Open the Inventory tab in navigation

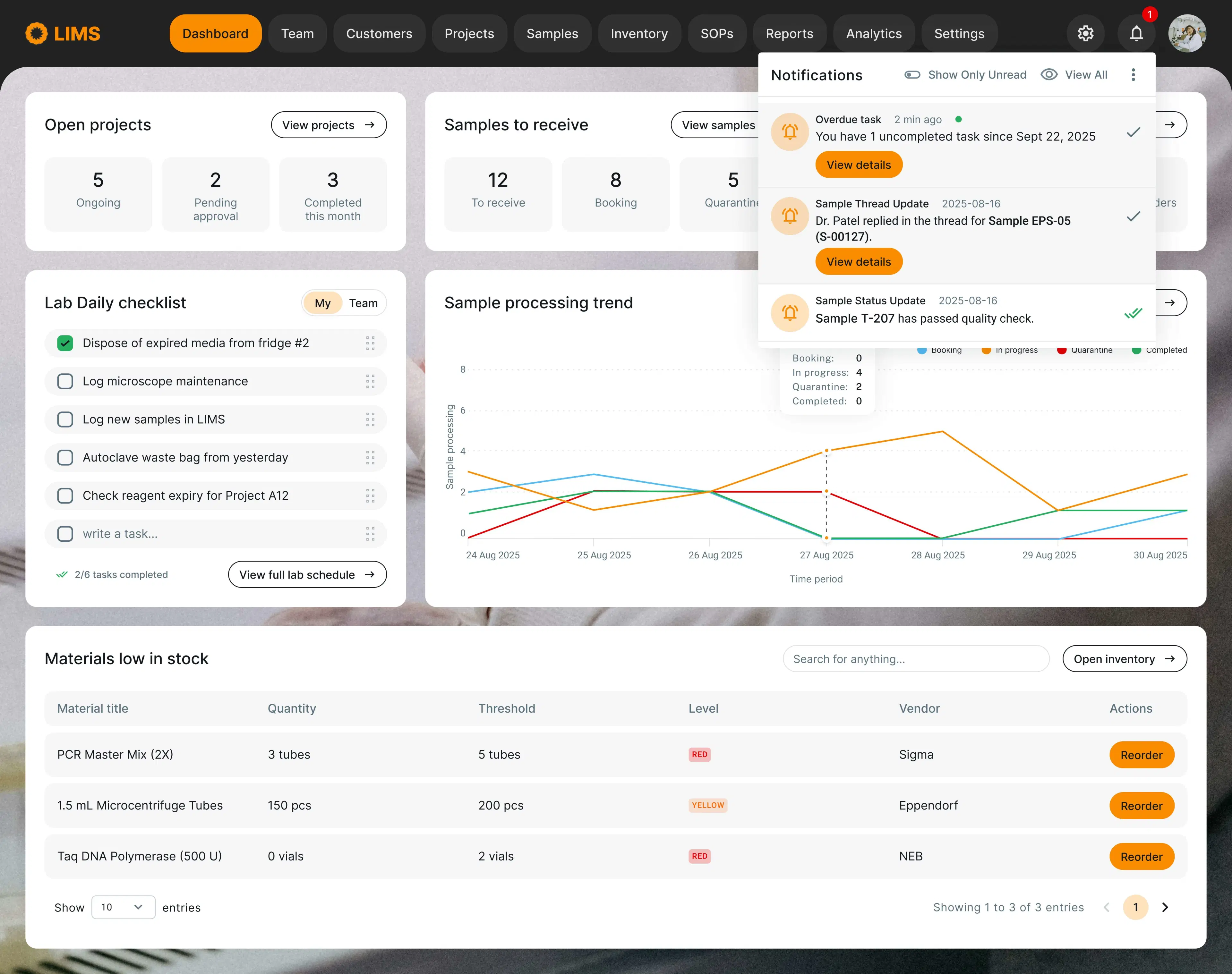pyautogui.click(x=639, y=34)
